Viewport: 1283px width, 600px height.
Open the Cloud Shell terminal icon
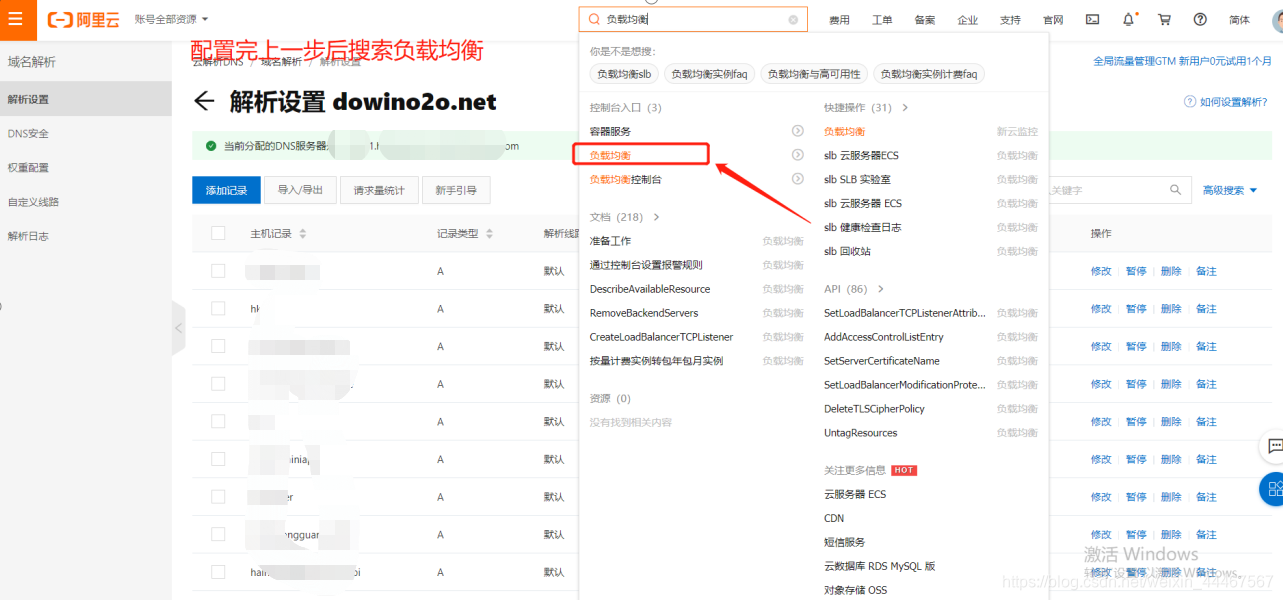[1093, 19]
